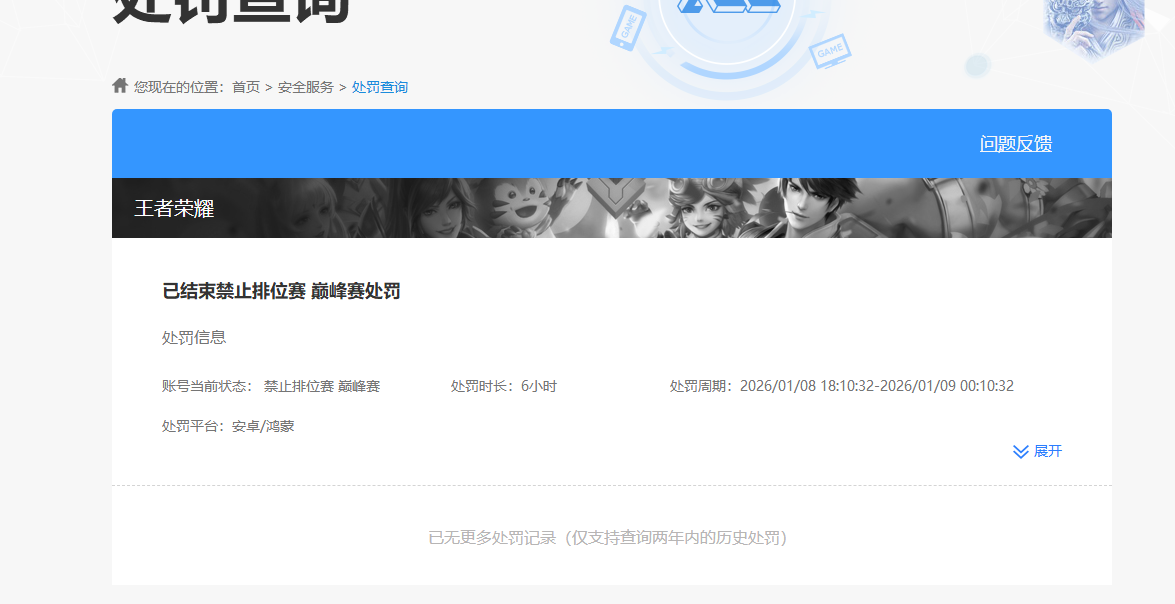1175x604 pixels.
Task: Click the home icon beside the breadcrumb
Action: click(117, 85)
